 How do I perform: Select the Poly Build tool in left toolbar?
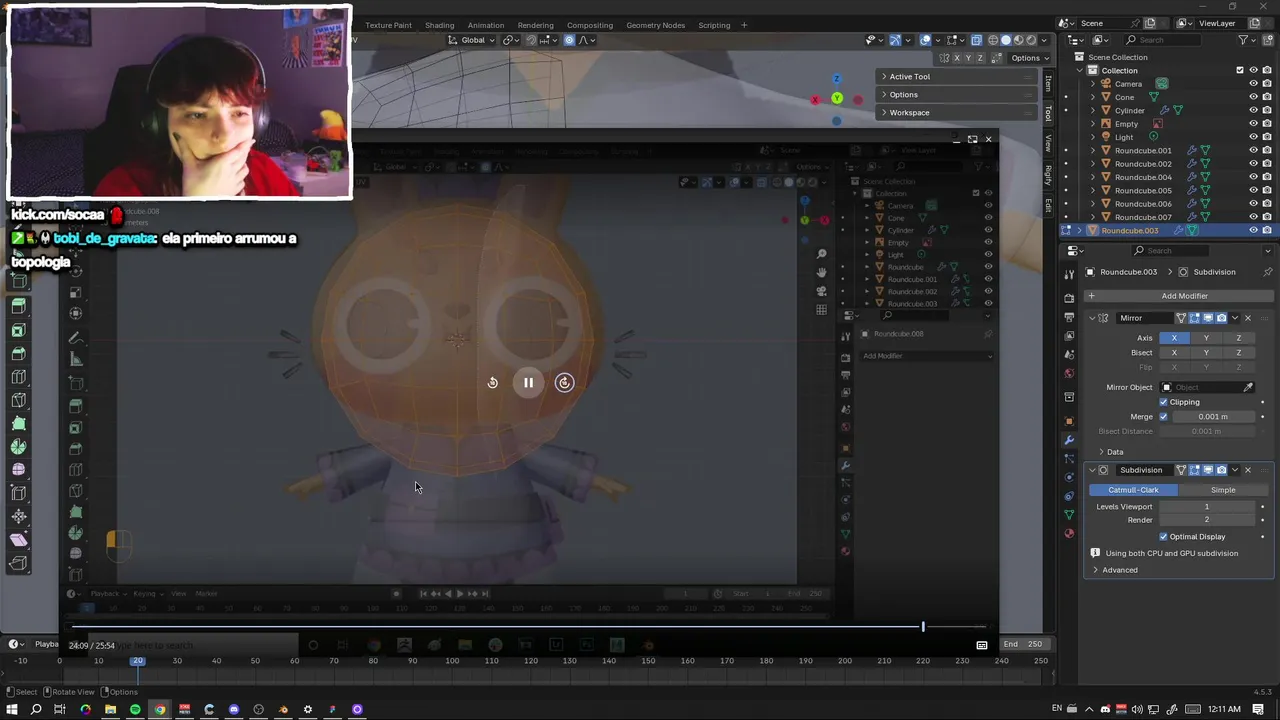(18, 424)
